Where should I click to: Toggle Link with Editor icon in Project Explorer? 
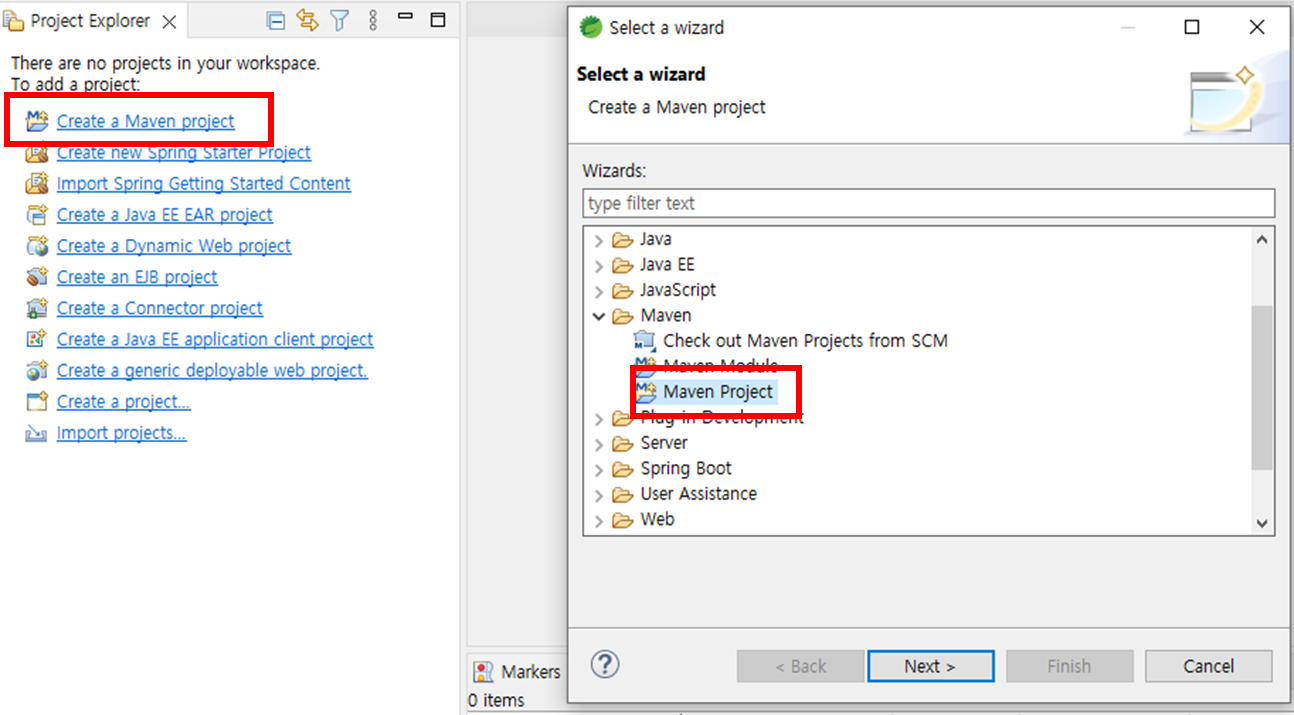tap(307, 20)
